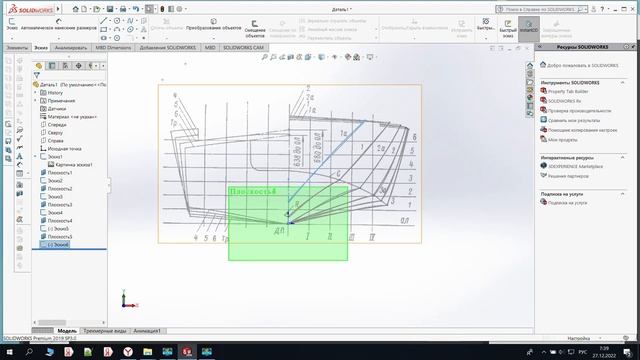Open the Проверка производительности link
The height and width of the screenshot is (360, 640).
pyautogui.click(x=579, y=111)
